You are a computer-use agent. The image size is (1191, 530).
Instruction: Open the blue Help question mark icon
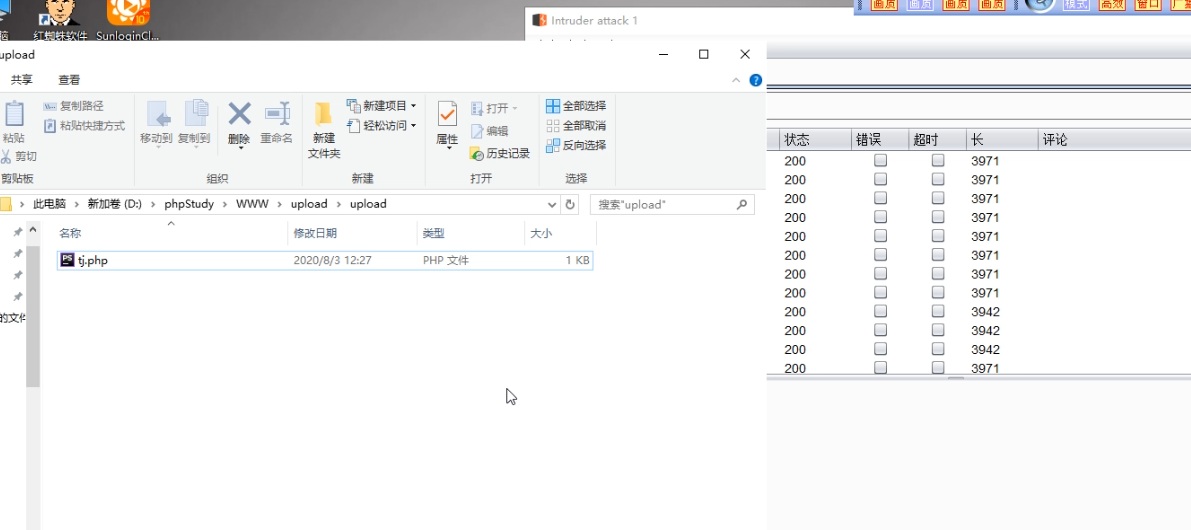tap(756, 80)
